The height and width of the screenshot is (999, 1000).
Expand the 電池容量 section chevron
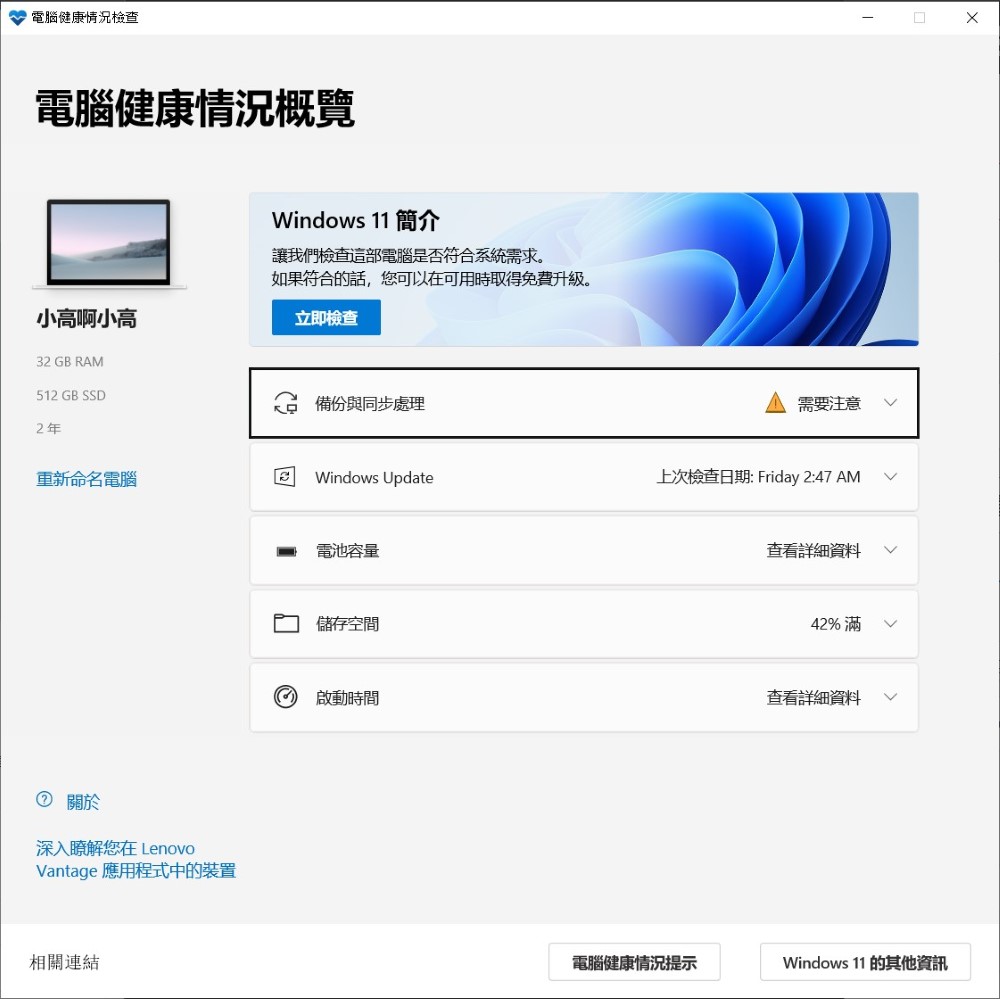pos(890,550)
